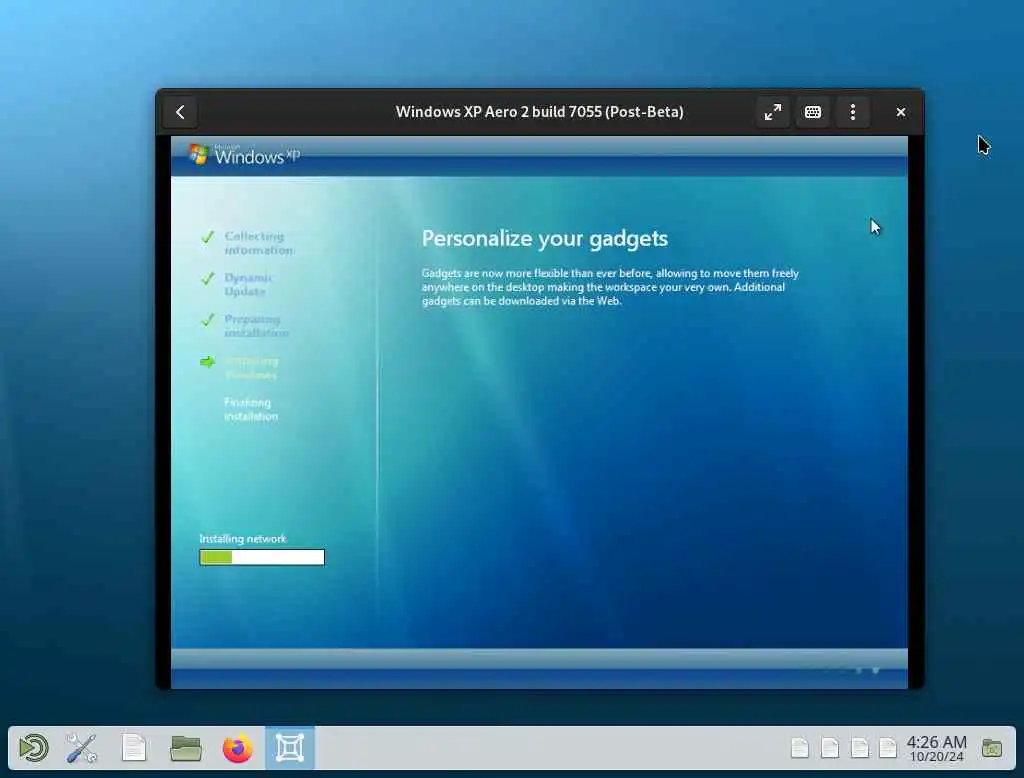1024x778 pixels.
Task: Open the text document launcher in panel
Action: pyautogui.click(x=134, y=748)
